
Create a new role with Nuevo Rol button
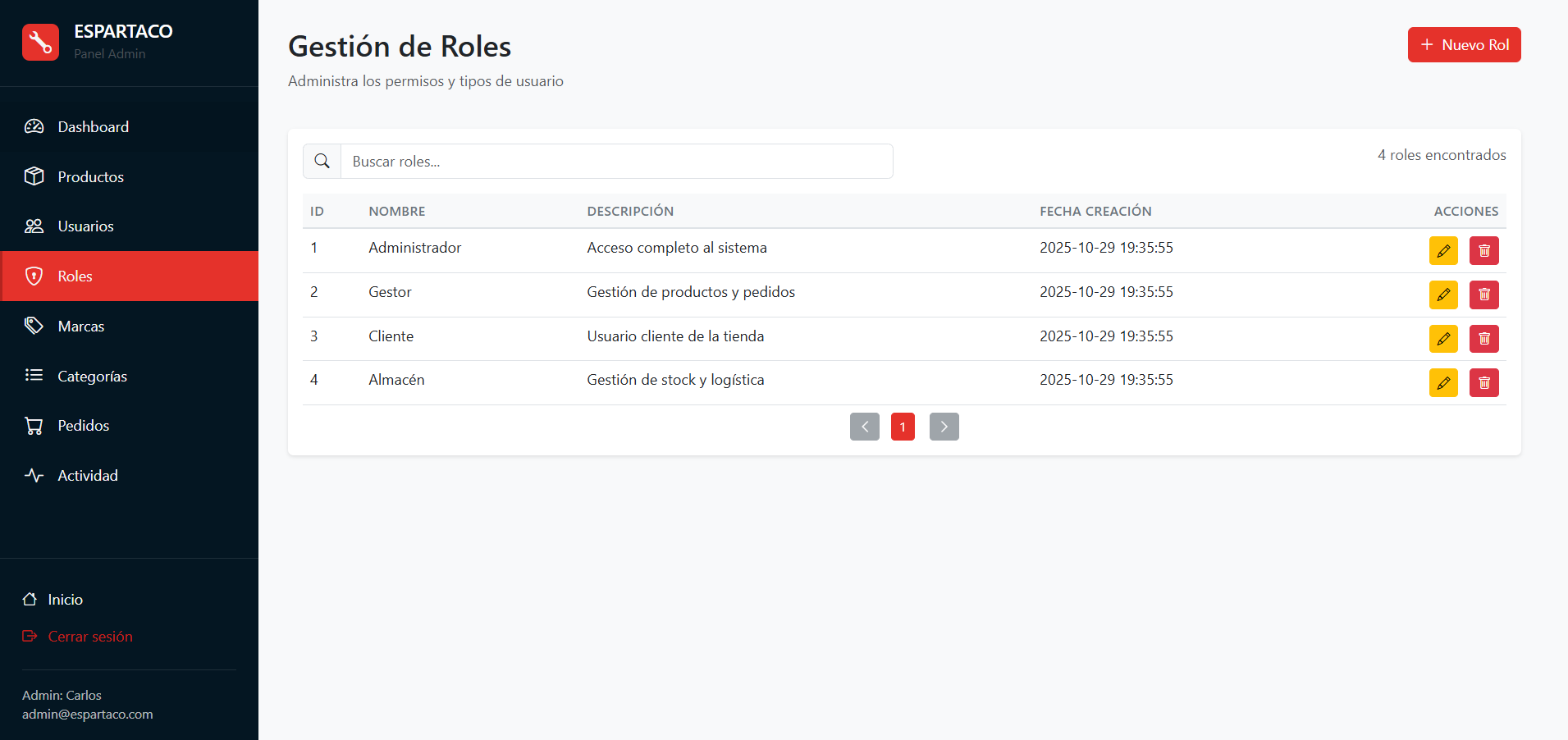click(1464, 44)
